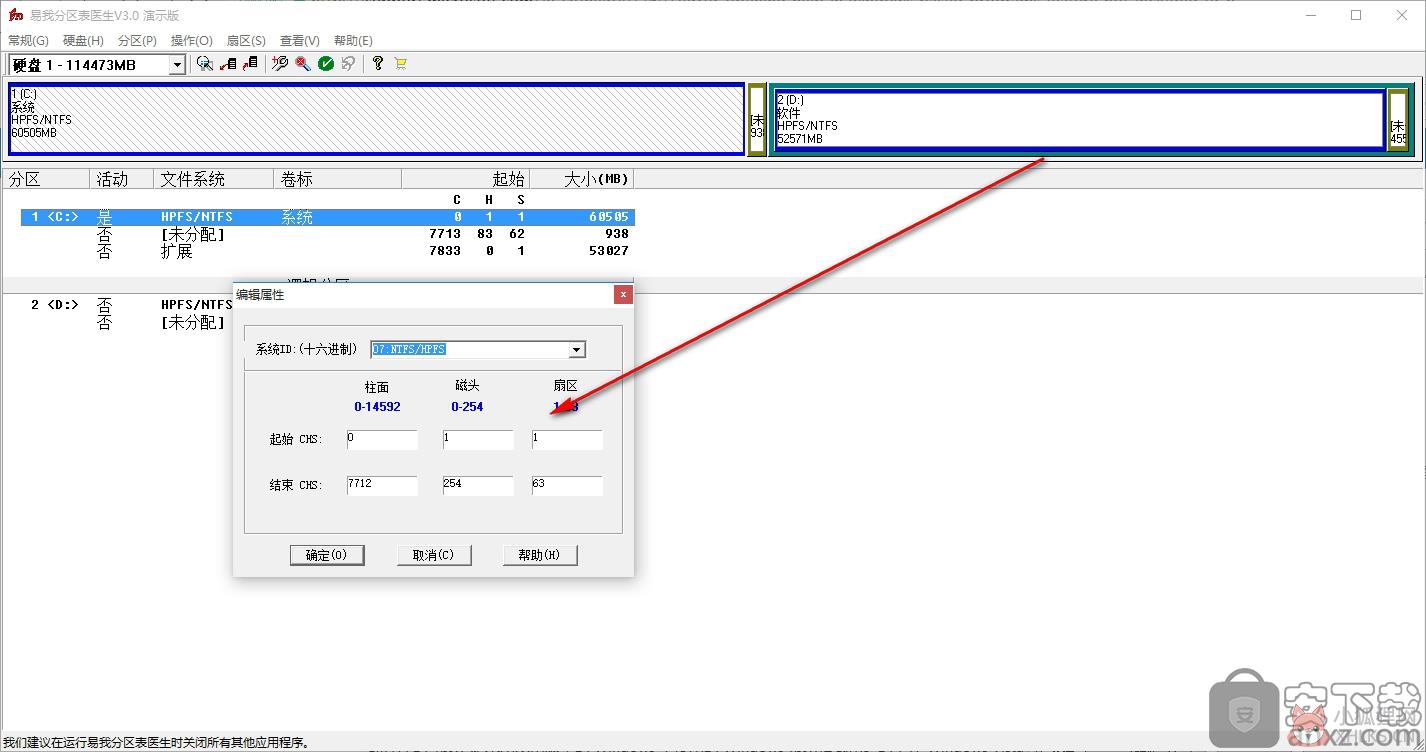Click the 结束 CHS cylinder field 7712

click(382, 486)
